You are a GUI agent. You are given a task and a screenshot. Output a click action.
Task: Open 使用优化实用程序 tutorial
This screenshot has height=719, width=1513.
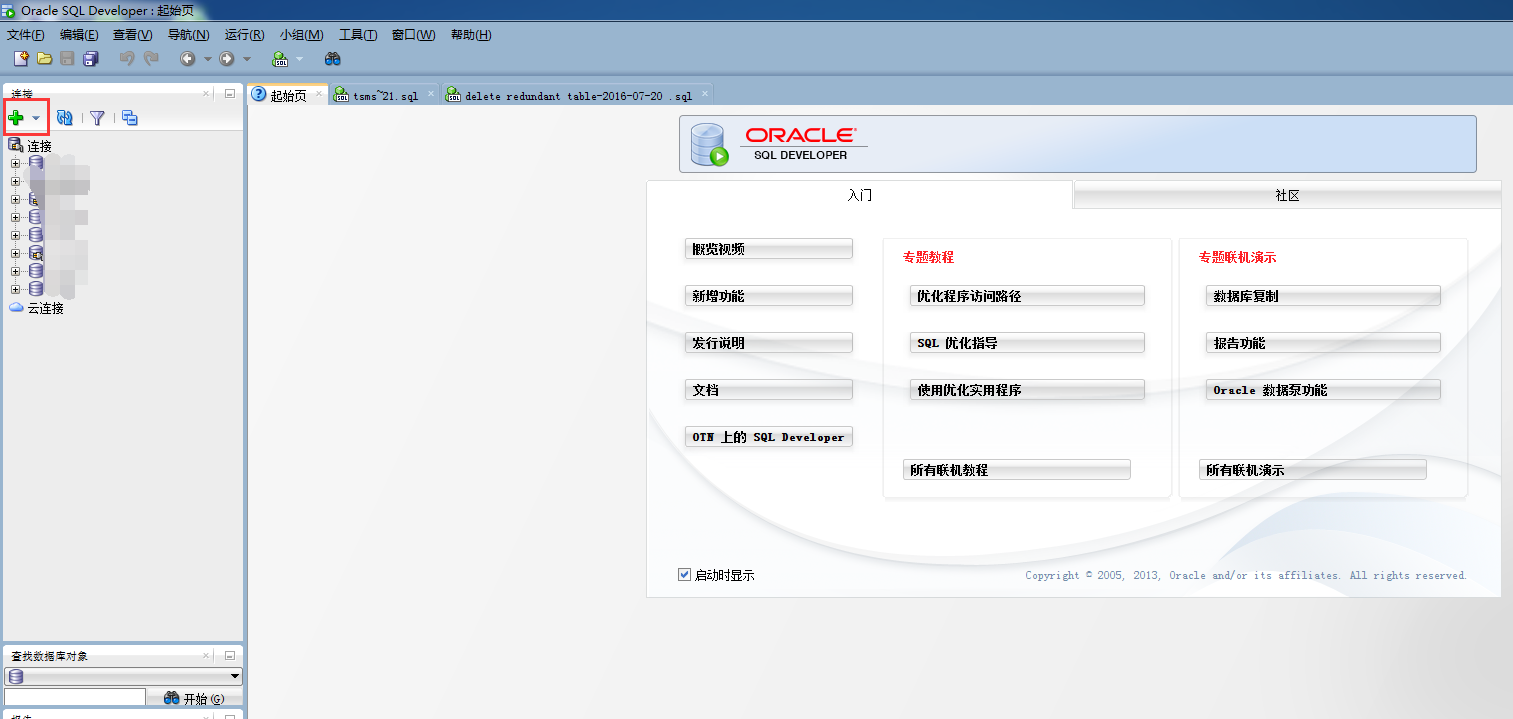(1027, 390)
